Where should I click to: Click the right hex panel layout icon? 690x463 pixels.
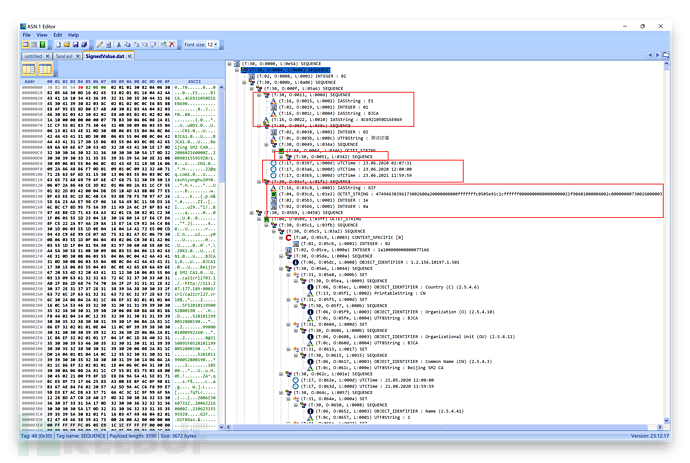pos(43,69)
